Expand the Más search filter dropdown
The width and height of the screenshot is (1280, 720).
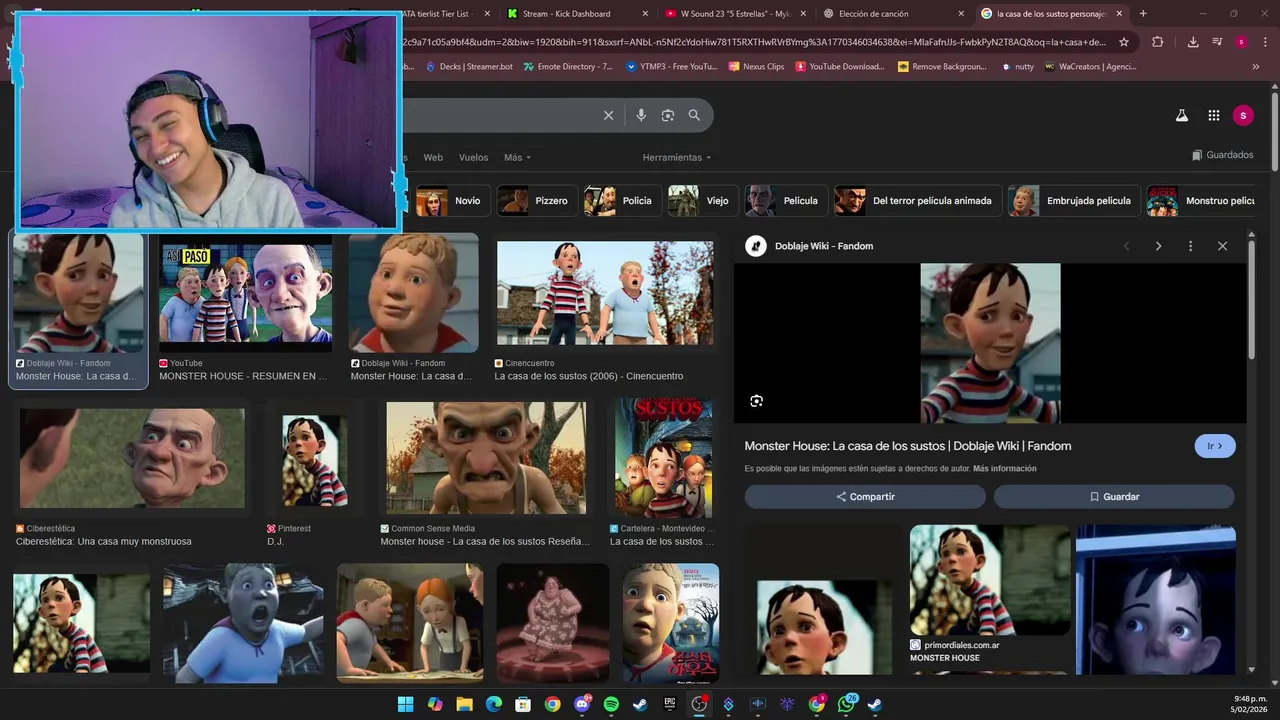tap(517, 157)
